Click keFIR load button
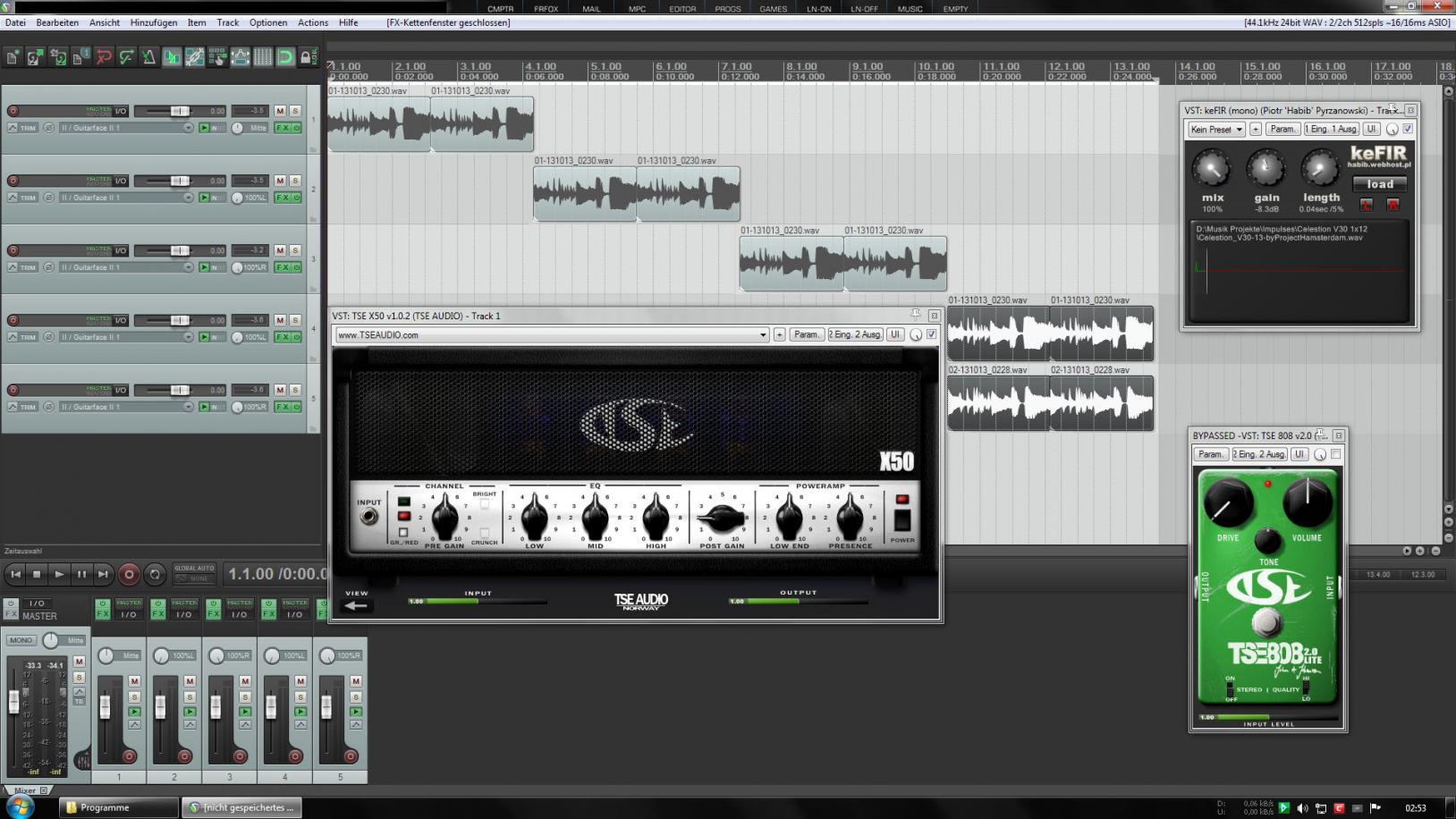Viewport: 1456px width, 819px height. click(1379, 184)
